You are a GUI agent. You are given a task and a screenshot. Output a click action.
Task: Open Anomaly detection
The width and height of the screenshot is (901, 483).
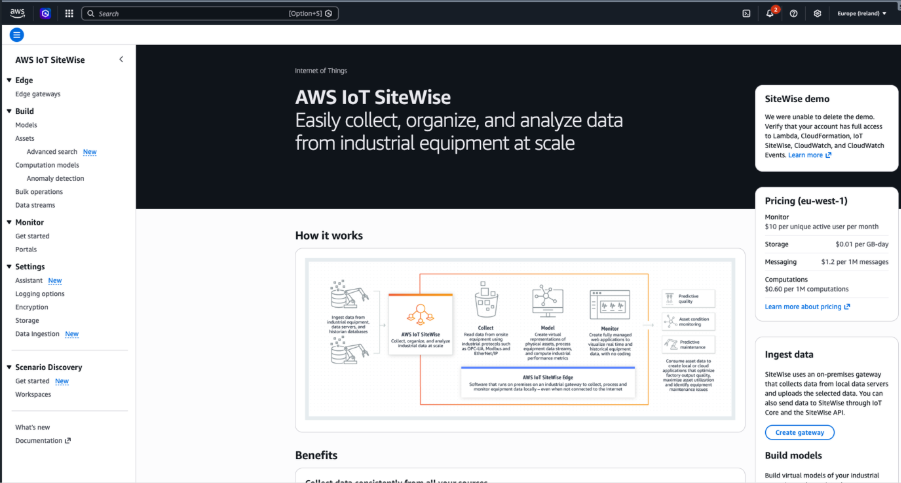tap(55, 178)
